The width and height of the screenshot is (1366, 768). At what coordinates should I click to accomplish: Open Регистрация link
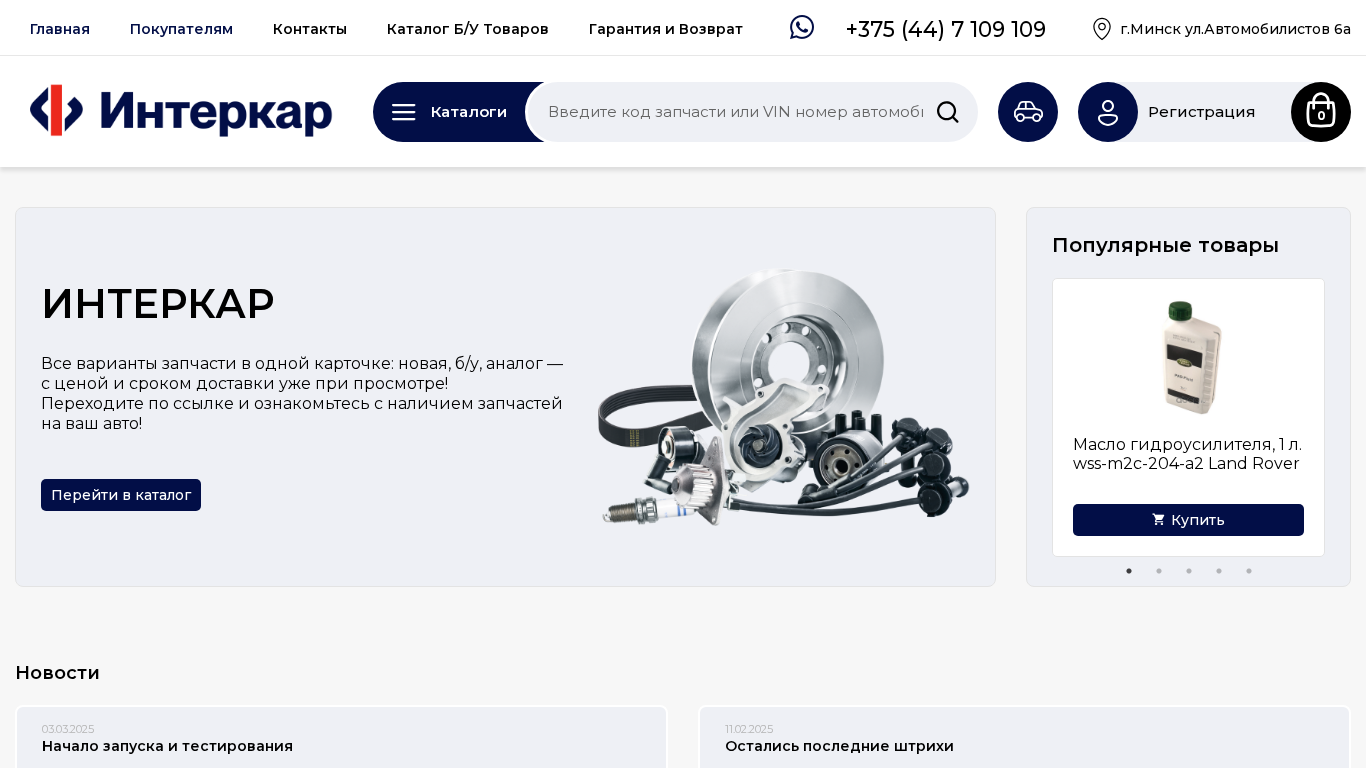1201,112
